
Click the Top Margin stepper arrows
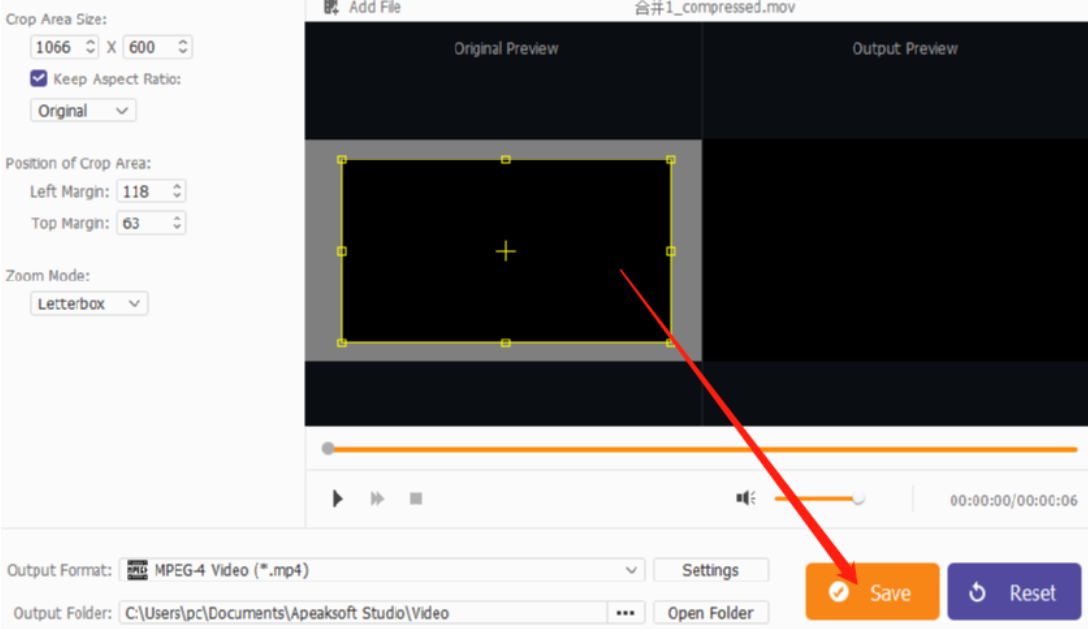pyautogui.click(x=177, y=223)
